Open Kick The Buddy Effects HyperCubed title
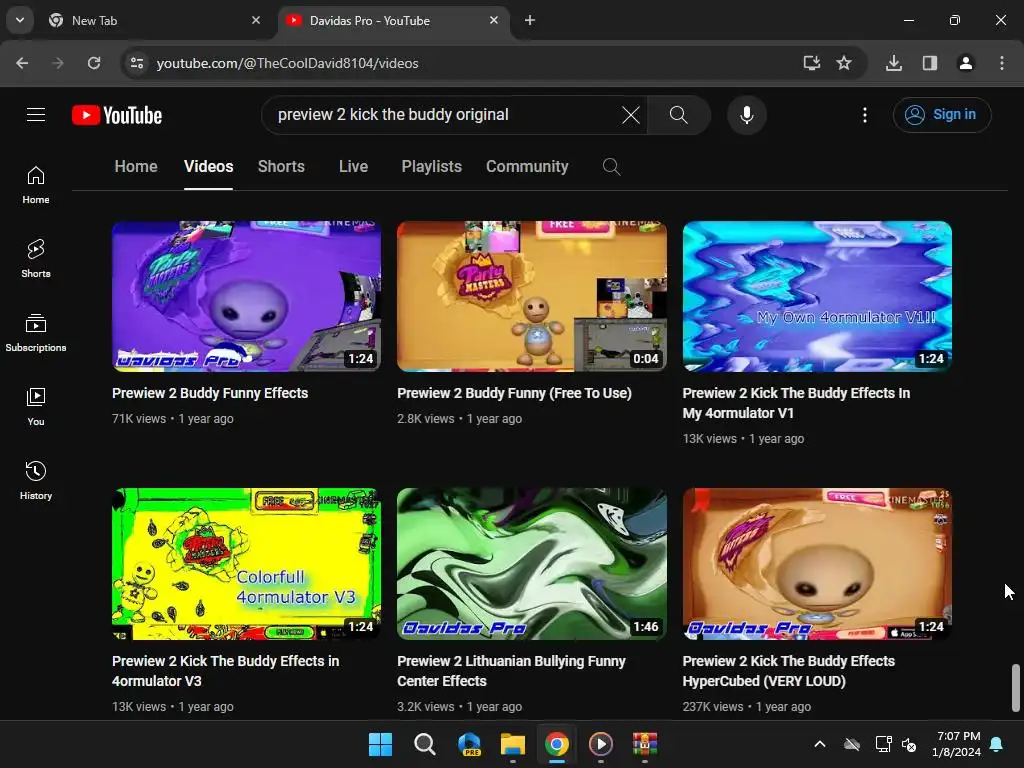 788,671
